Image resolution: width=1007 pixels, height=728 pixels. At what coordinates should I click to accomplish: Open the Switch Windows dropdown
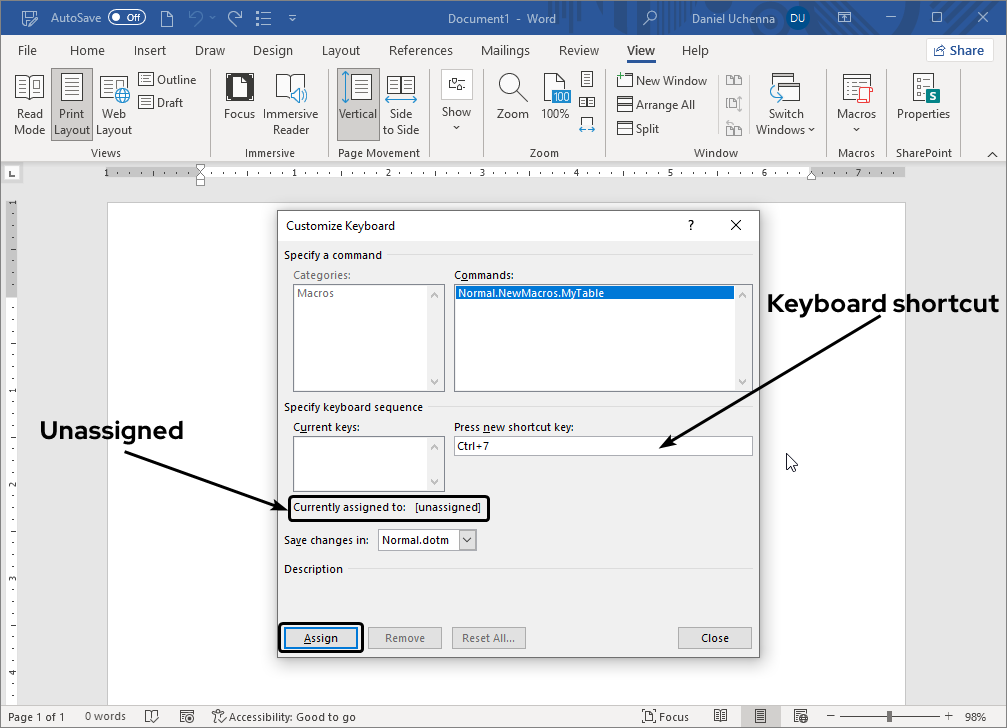coord(786,103)
